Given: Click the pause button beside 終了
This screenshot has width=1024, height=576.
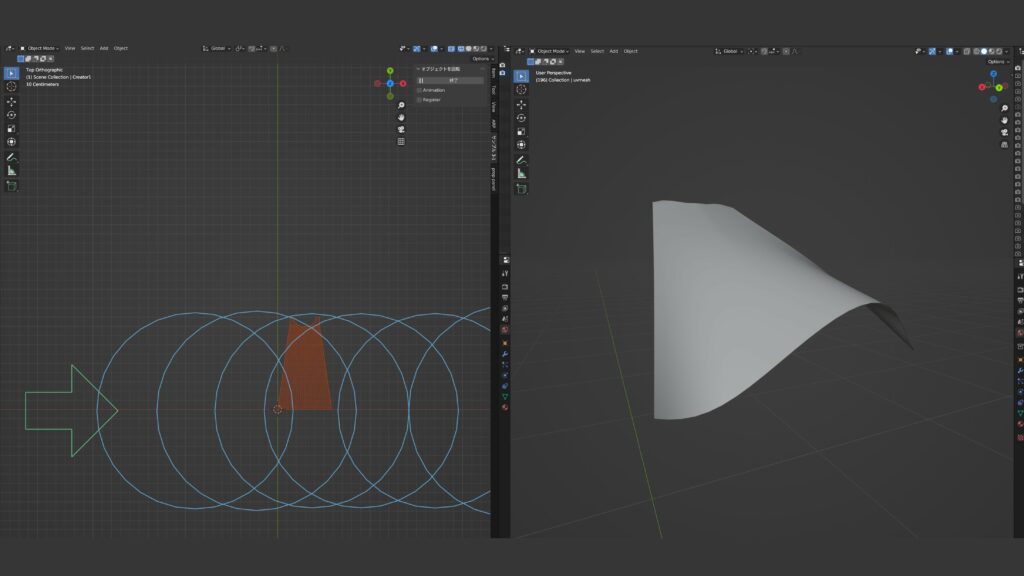Looking at the screenshot, I should click(x=421, y=80).
